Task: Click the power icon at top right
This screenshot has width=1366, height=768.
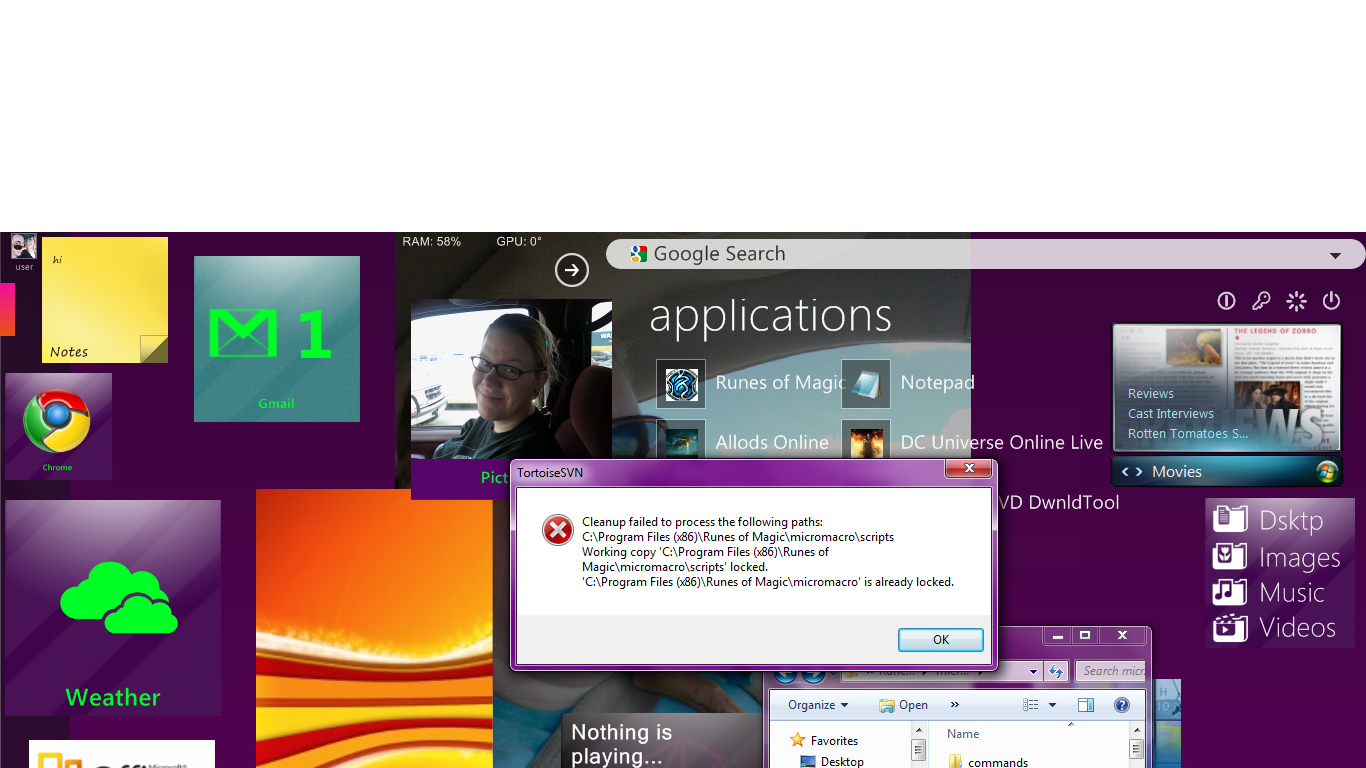Action: 1331,301
